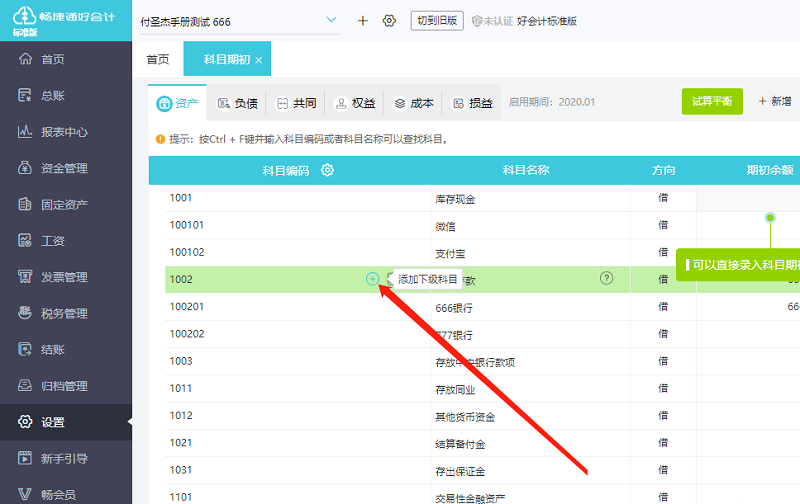This screenshot has width=800, height=504.
Task: Click the 未认证 status link
Action: click(492, 21)
